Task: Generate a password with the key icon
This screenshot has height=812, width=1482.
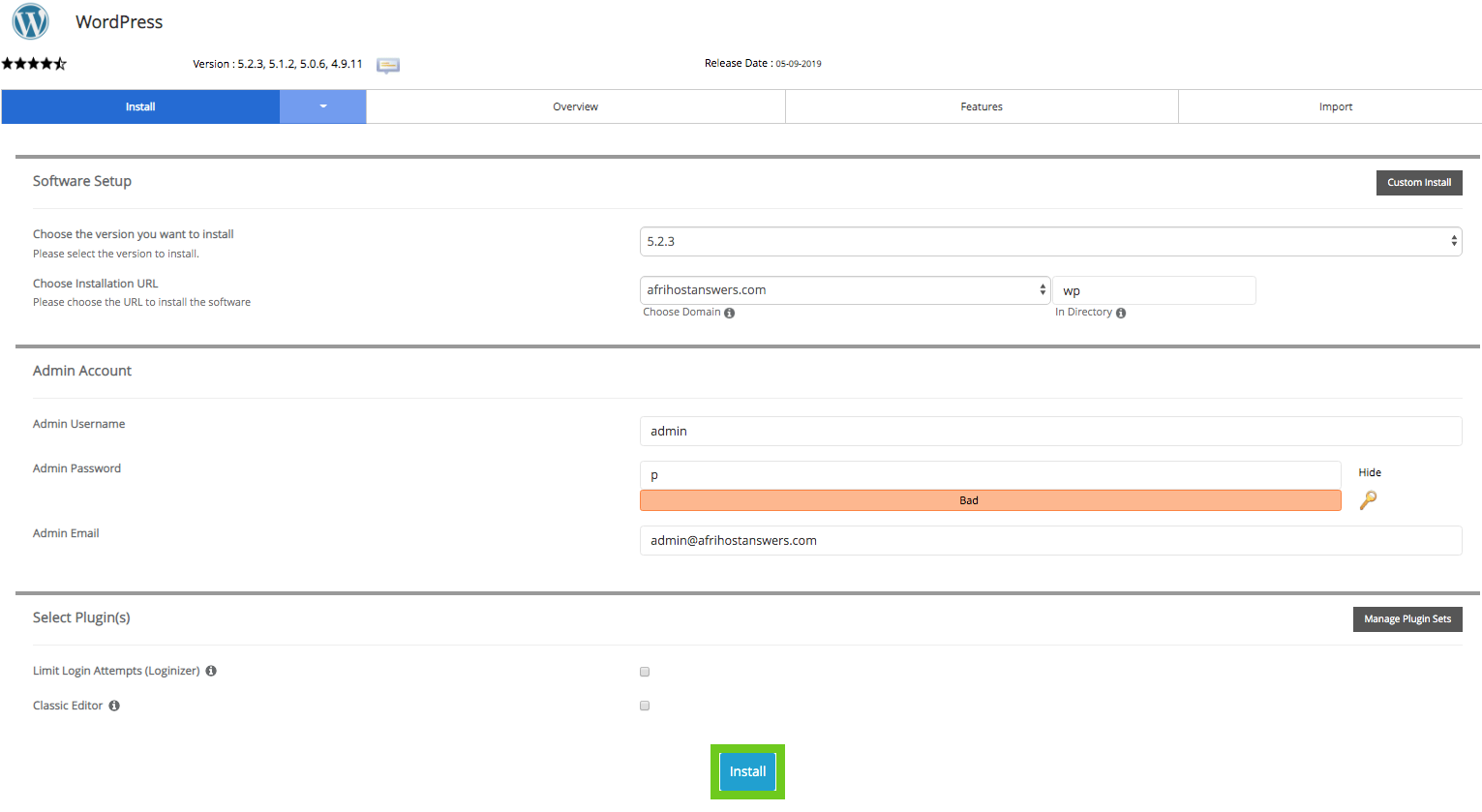Action: [1368, 500]
